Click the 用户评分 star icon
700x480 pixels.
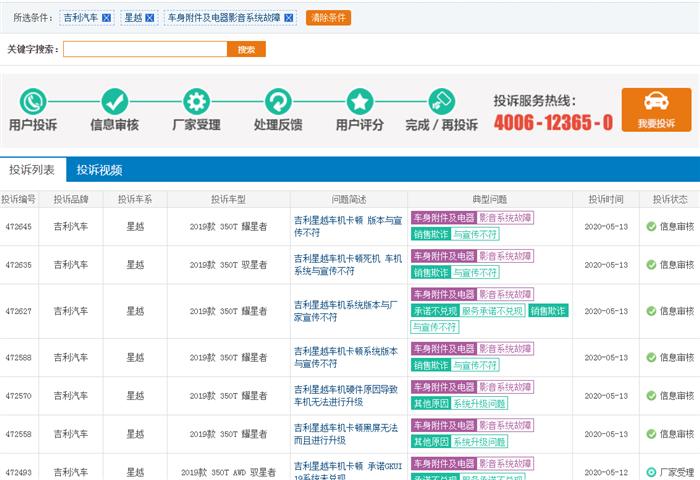360,101
